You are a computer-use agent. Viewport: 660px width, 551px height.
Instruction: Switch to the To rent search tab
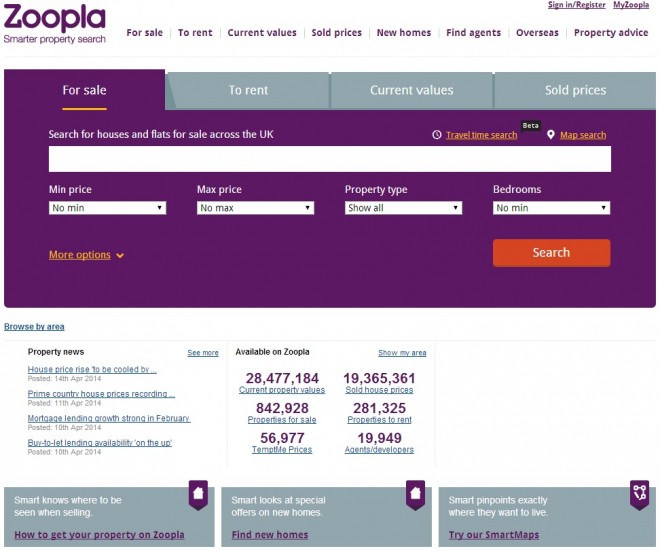point(248,90)
